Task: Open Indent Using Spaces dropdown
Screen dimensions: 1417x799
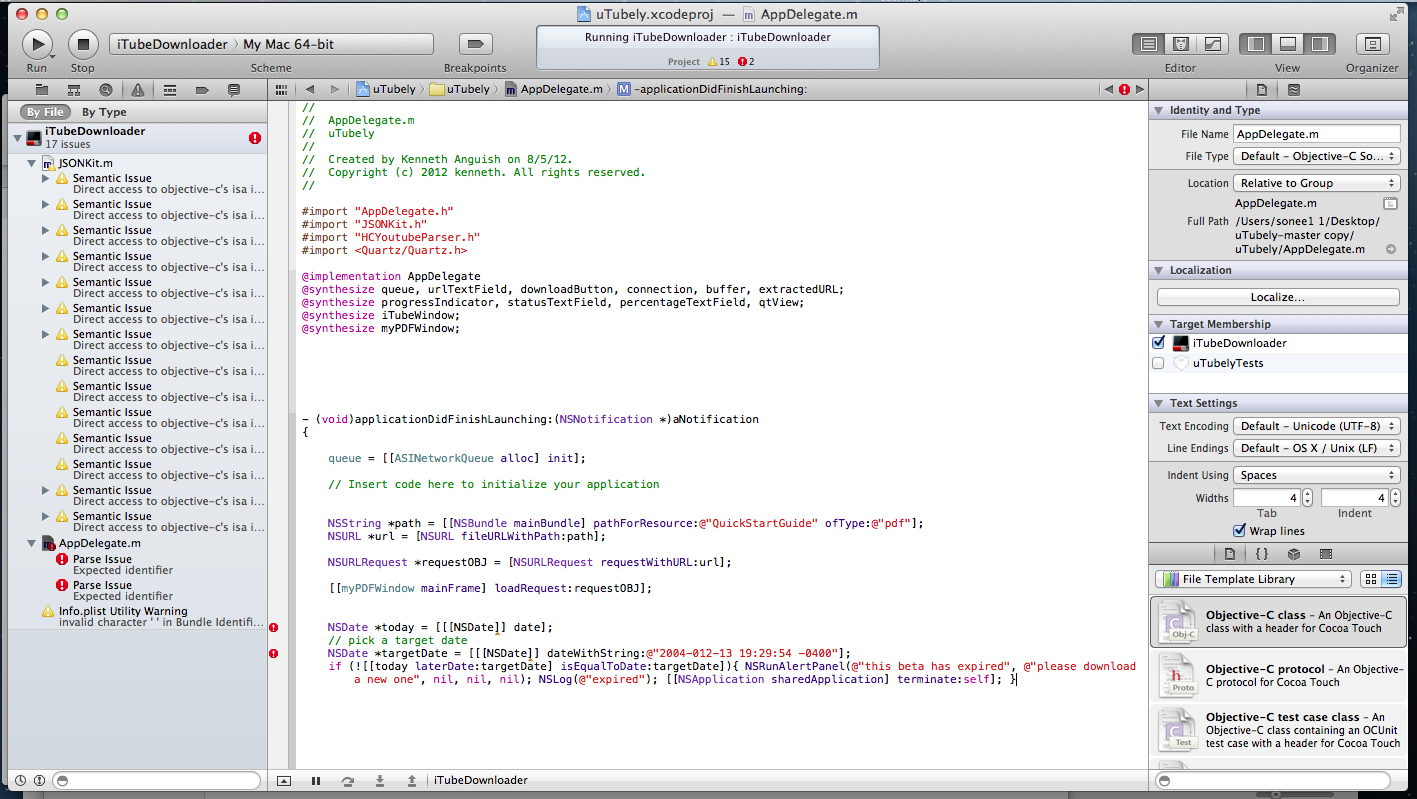Action: [1317, 475]
